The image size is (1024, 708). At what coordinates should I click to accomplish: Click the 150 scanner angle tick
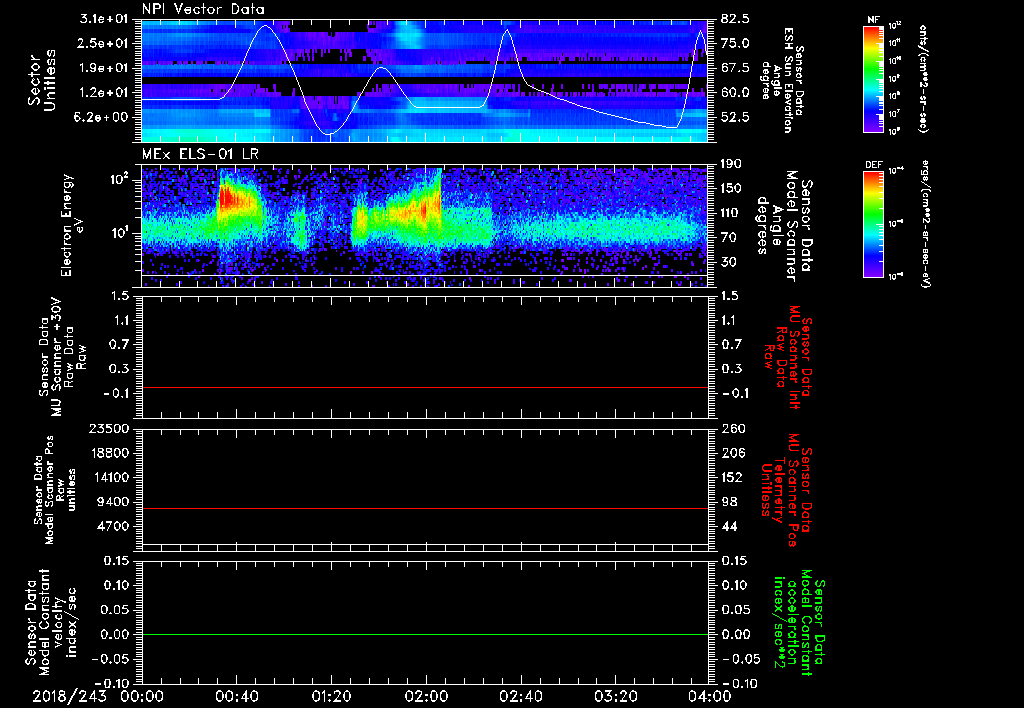[x=731, y=189]
